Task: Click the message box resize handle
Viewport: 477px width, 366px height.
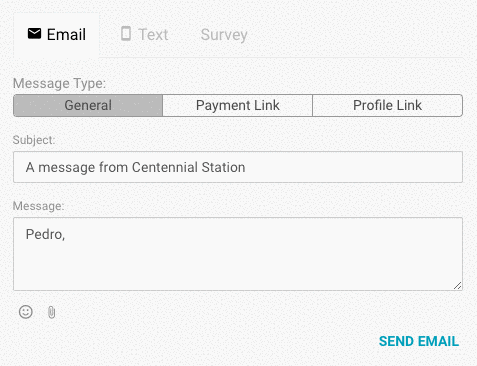Action: coord(458,286)
